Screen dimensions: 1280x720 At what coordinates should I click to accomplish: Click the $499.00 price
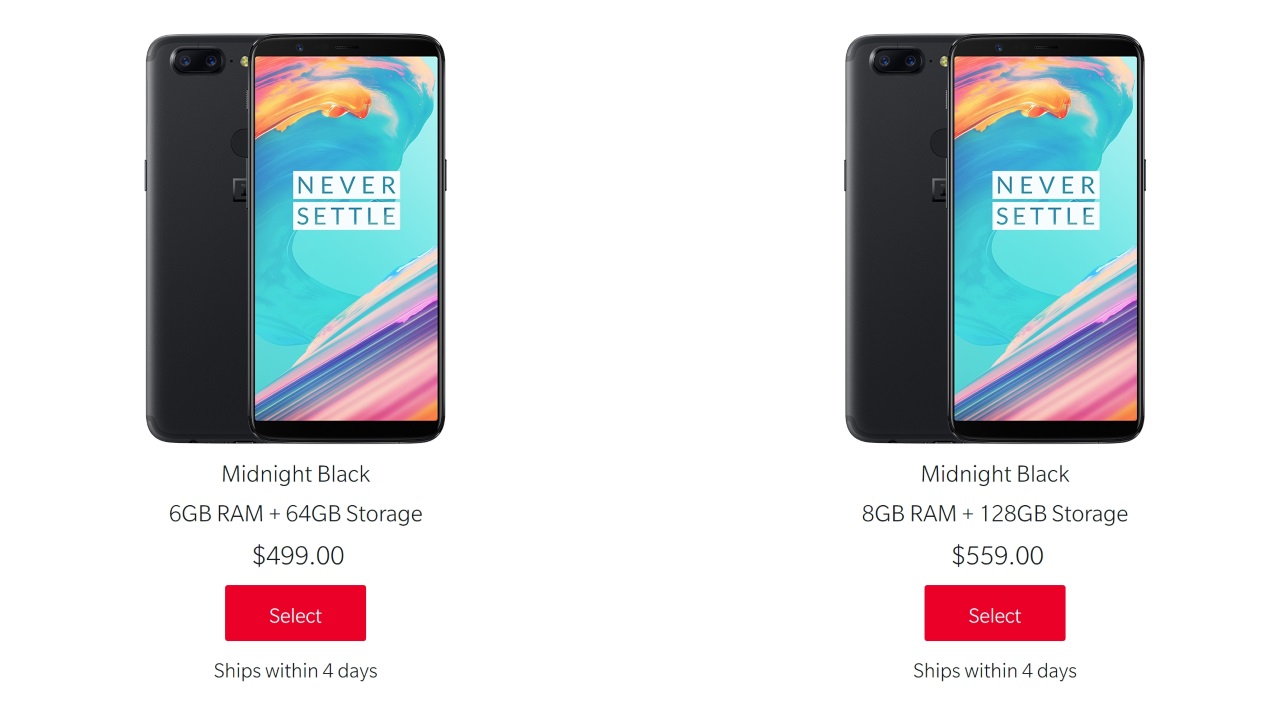click(x=298, y=556)
